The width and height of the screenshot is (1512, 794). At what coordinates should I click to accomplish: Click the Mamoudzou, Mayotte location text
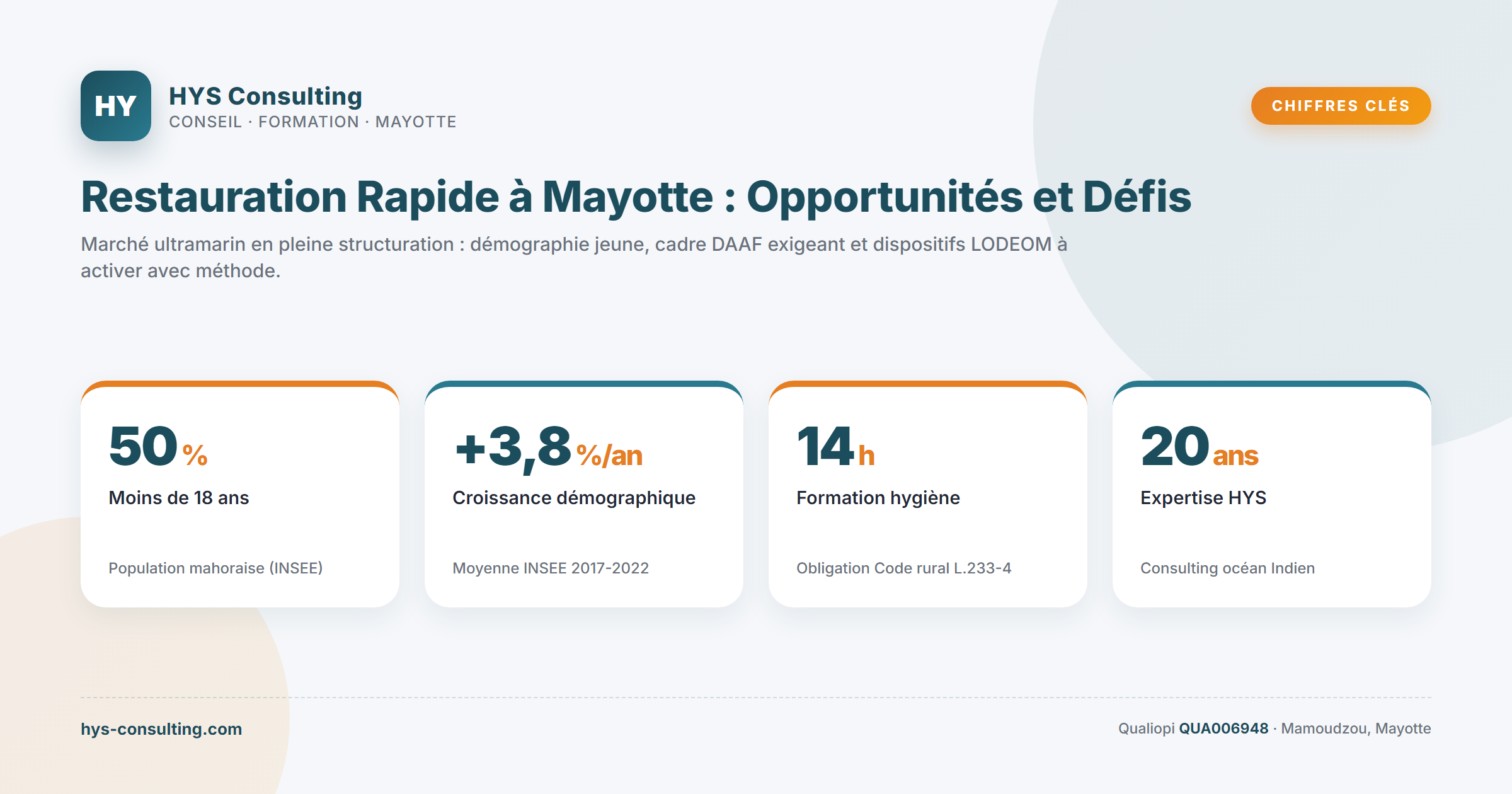[1356, 729]
